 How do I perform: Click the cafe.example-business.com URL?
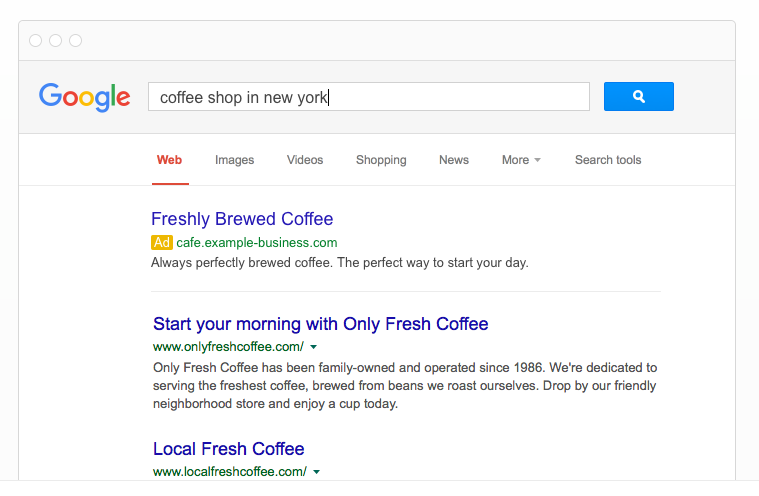[x=257, y=243]
